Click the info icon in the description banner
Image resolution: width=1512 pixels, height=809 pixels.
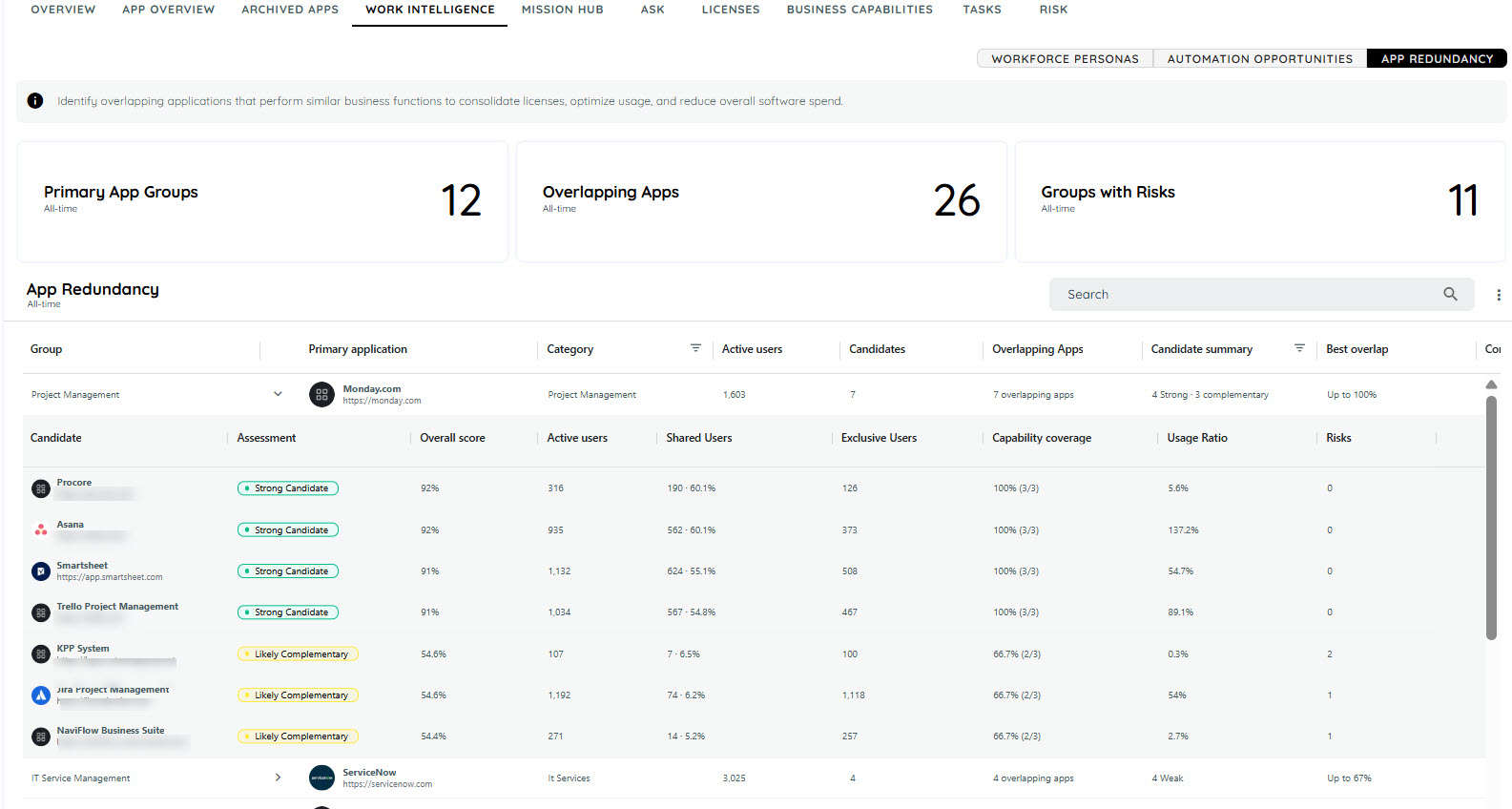click(35, 100)
